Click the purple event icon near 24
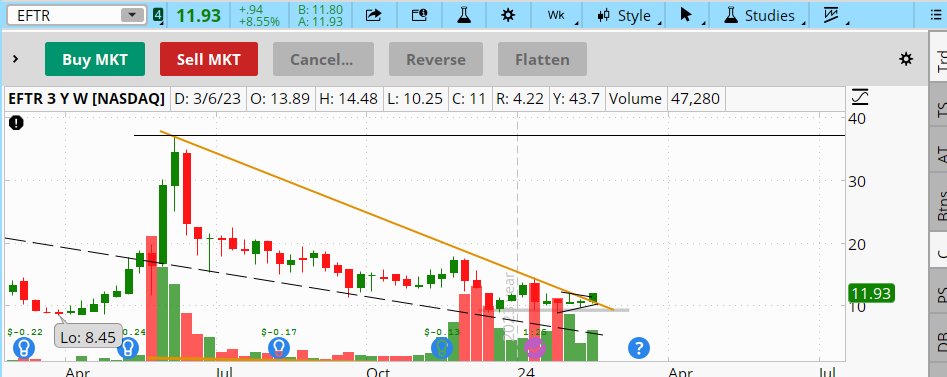Screen dimensions: 947x377 [x=534, y=347]
